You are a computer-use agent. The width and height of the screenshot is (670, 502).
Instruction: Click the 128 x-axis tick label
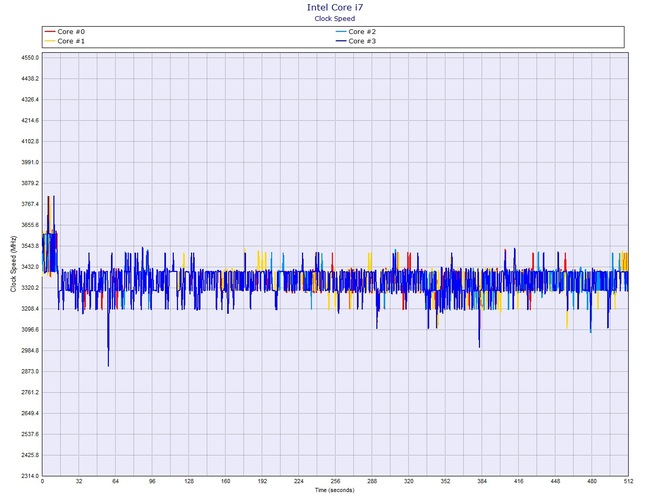pyautogui.click(x=189, y=481)
